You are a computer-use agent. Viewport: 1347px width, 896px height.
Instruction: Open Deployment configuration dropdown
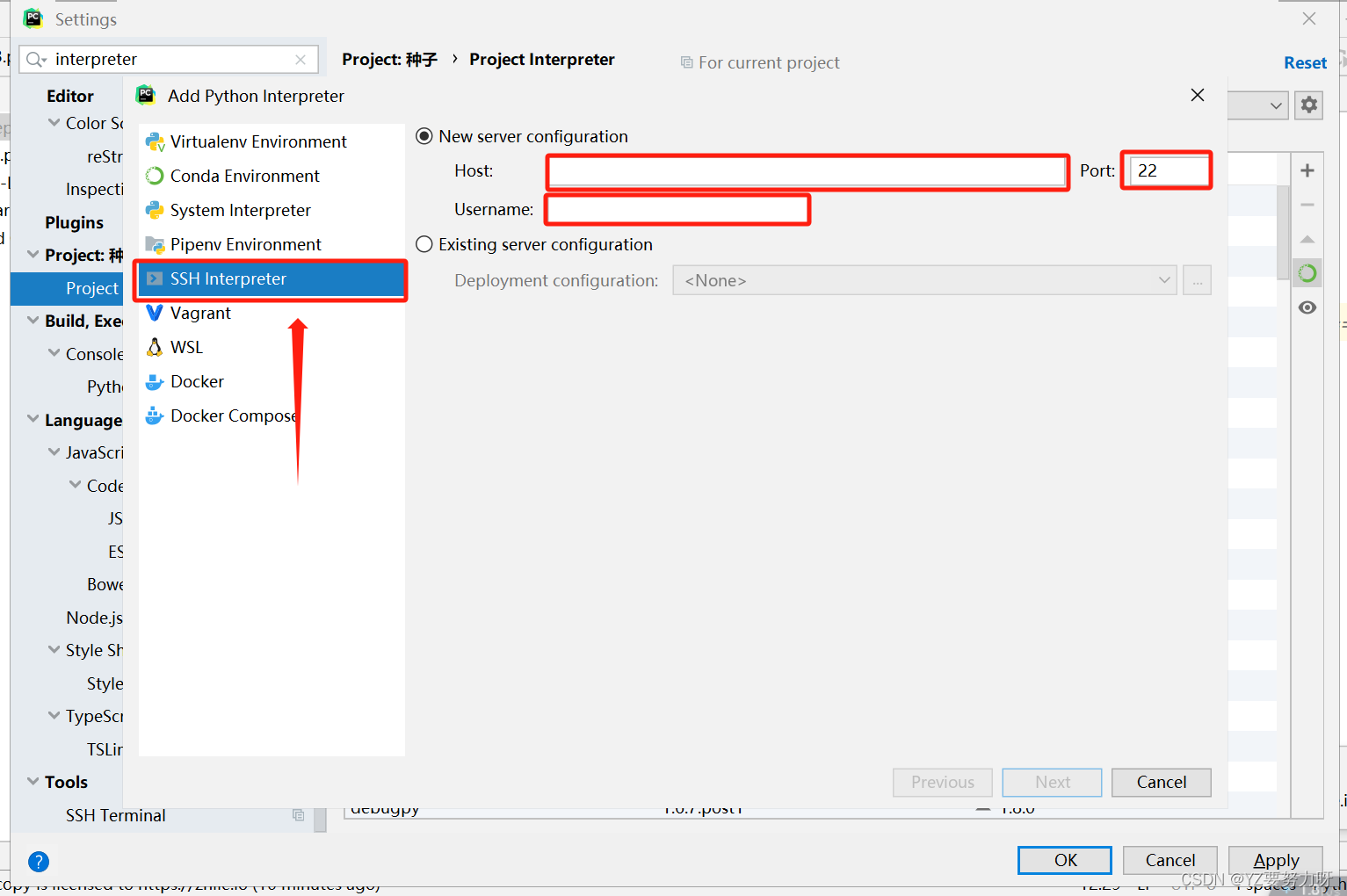(924, 280)
